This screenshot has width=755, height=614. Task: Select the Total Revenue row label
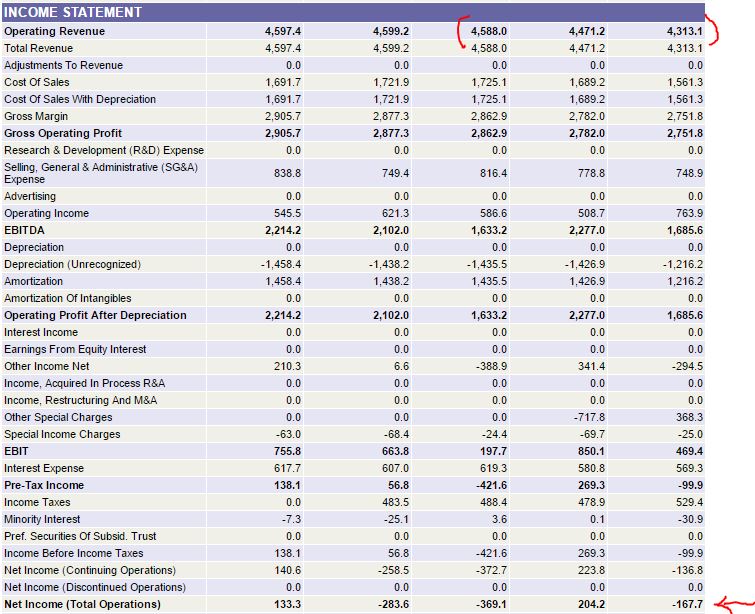click(x=39, y=48)
